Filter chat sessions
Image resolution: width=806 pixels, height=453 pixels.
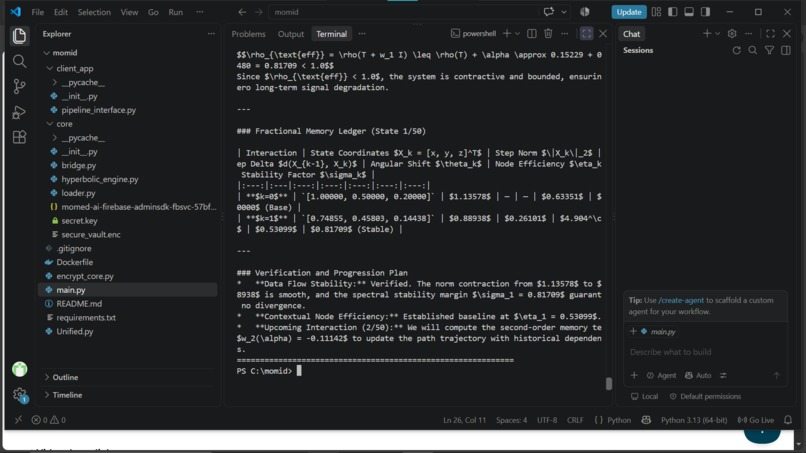[770, 50]
